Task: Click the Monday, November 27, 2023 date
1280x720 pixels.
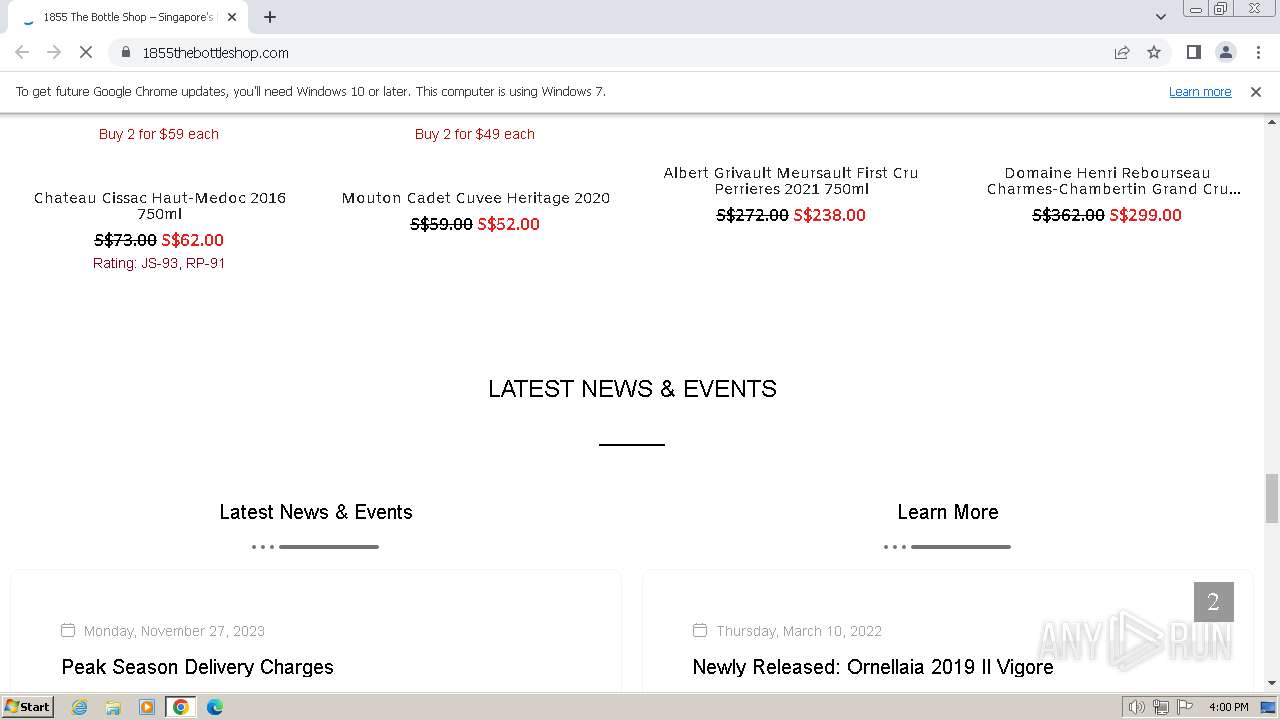Action: 174,631
